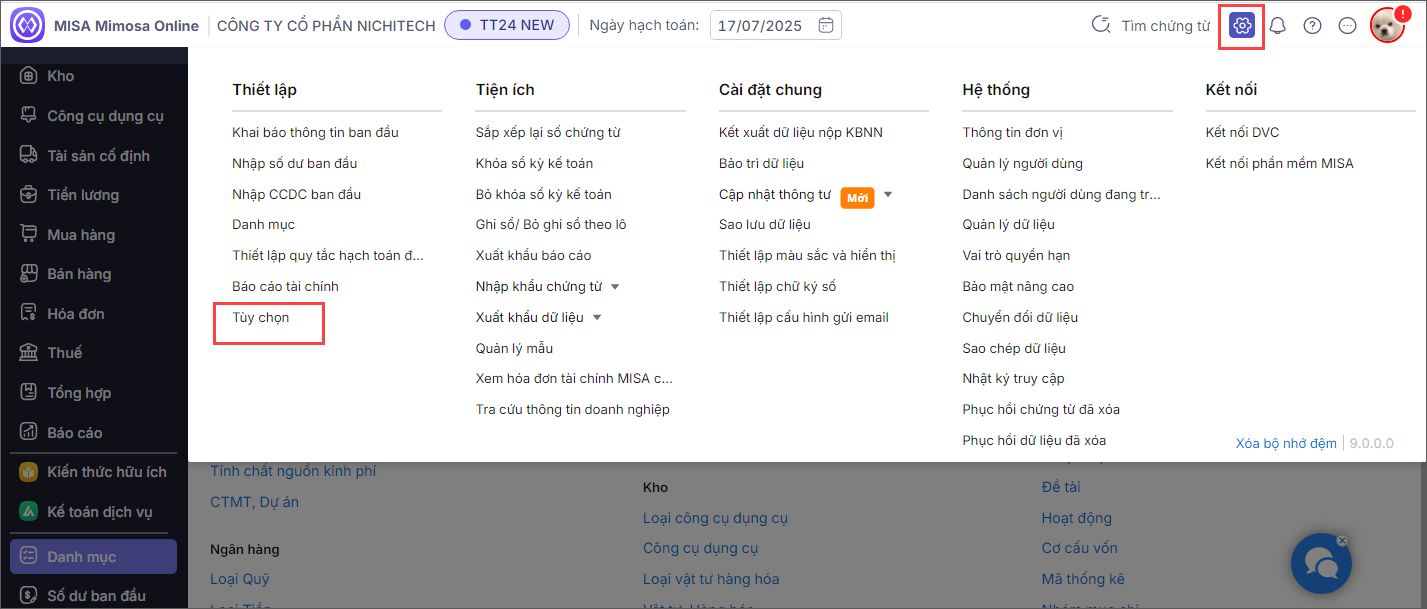
Task: Open Loại công cụ dụng cụ link
Action: [716, 518]
